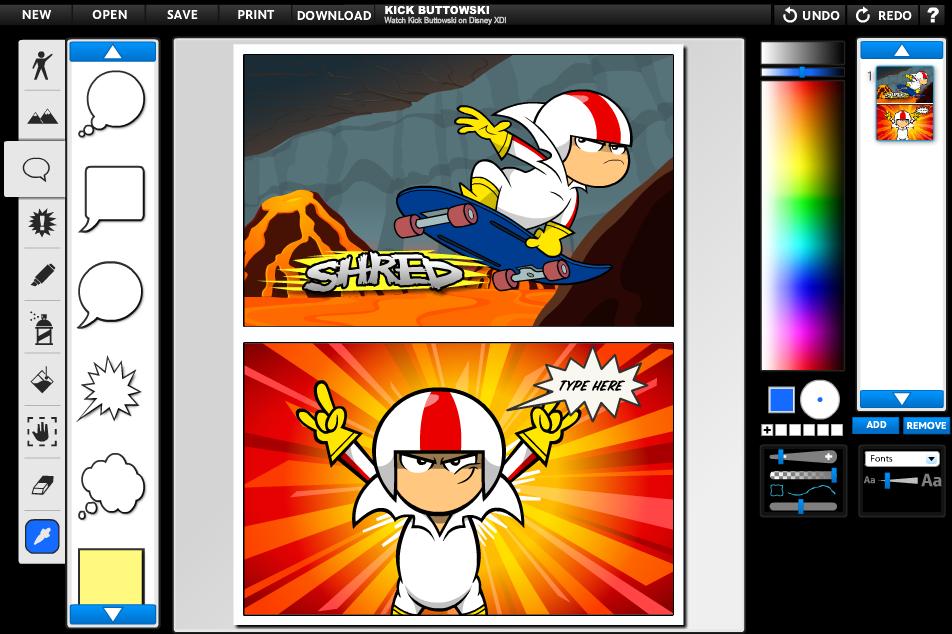Click the wavy line edge style icon
This screenshot has width=952, height=634.
(812, 489)
